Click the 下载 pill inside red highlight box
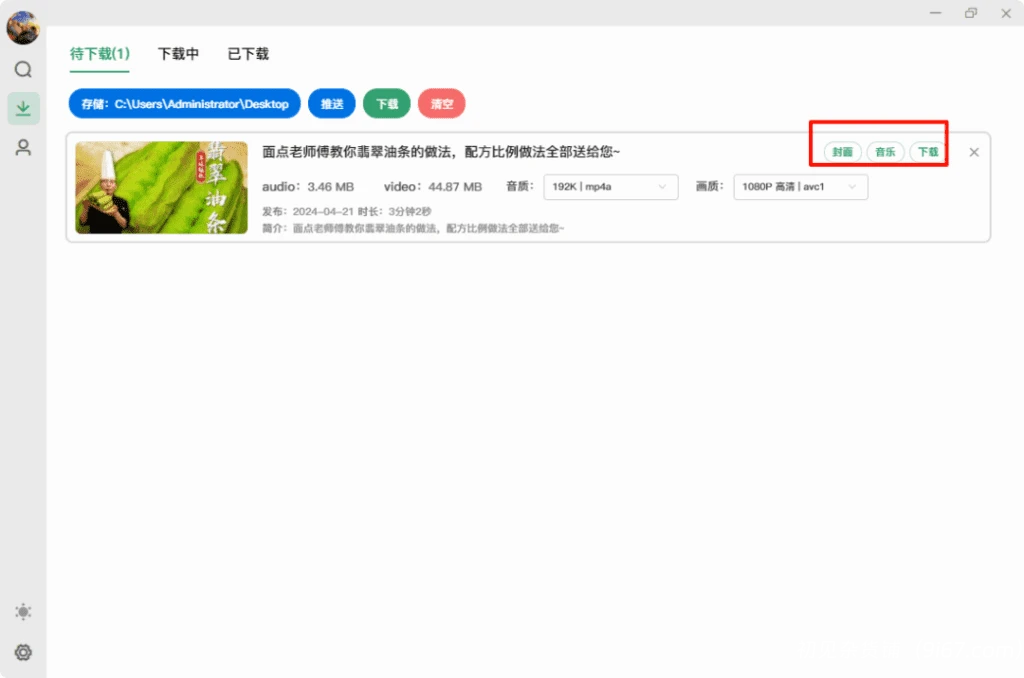Screen dimensions: 1024x678 tap(927, 152)
